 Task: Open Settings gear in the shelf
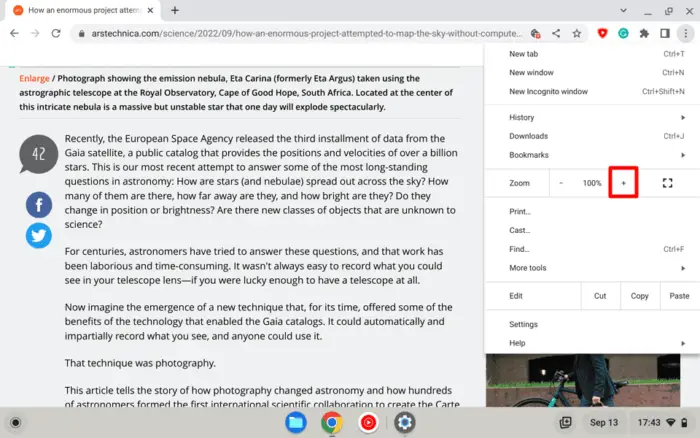pos(404,422)
